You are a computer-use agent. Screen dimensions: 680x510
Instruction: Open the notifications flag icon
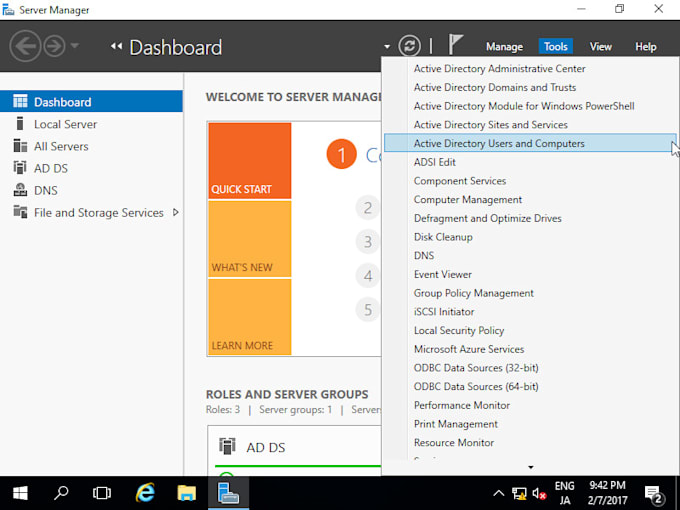point(455,44)
